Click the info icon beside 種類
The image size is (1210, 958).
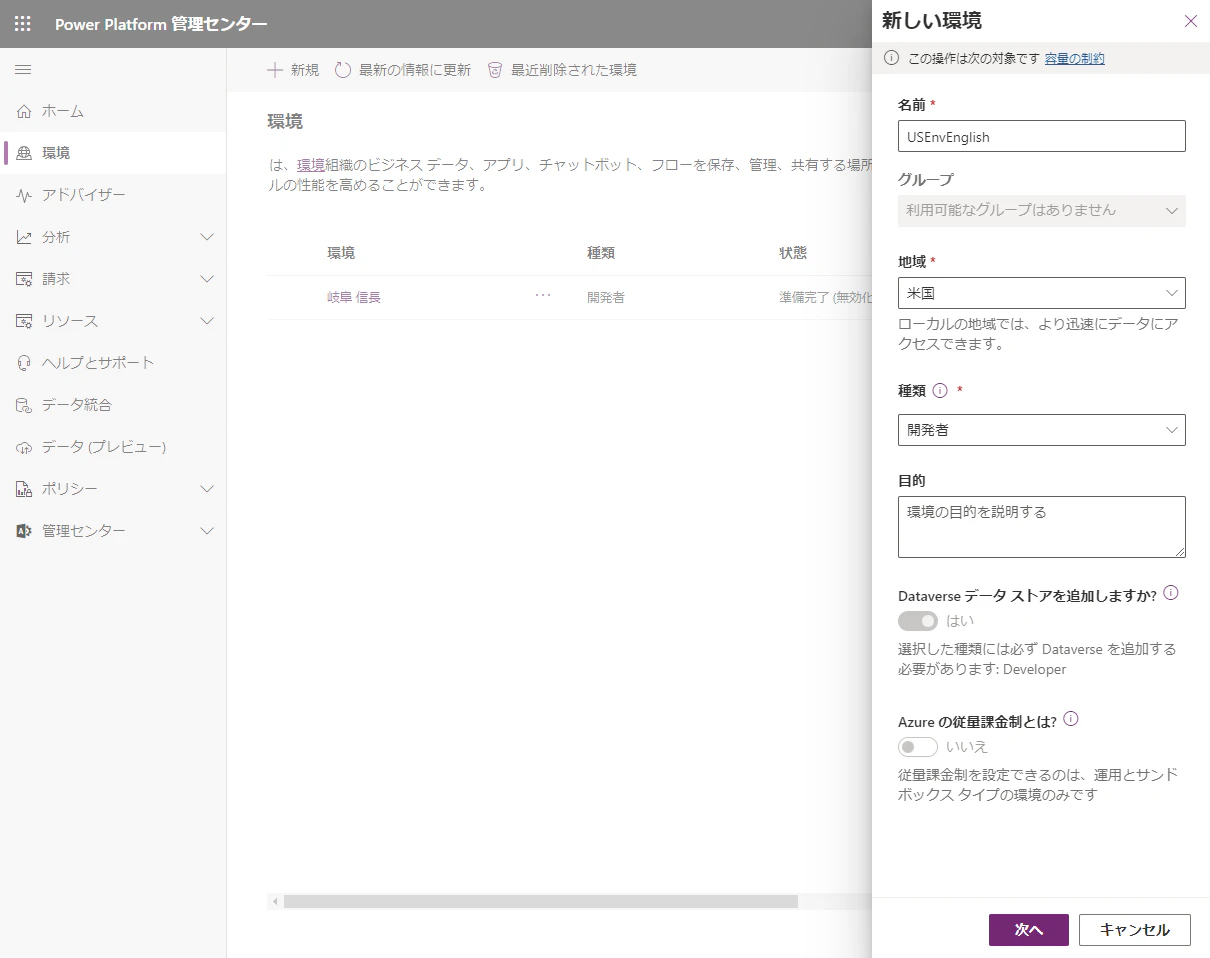tap(940, 391)
